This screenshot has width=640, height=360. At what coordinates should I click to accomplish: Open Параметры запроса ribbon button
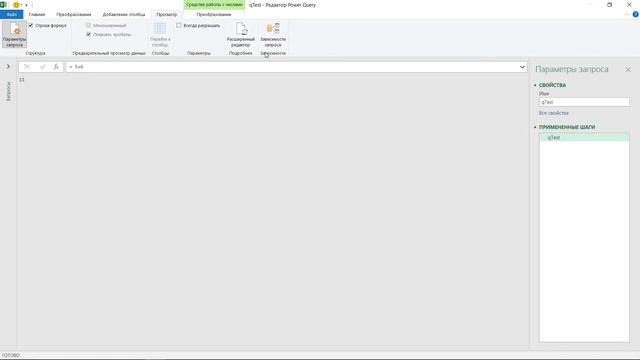click(14, 35)
